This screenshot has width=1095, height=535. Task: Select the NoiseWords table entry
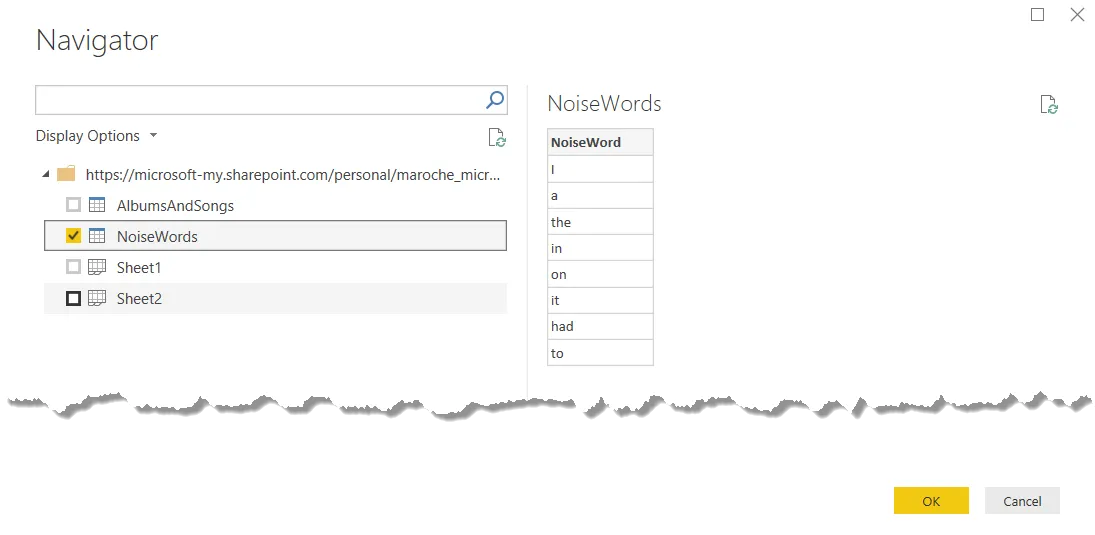tap(275, 236)
